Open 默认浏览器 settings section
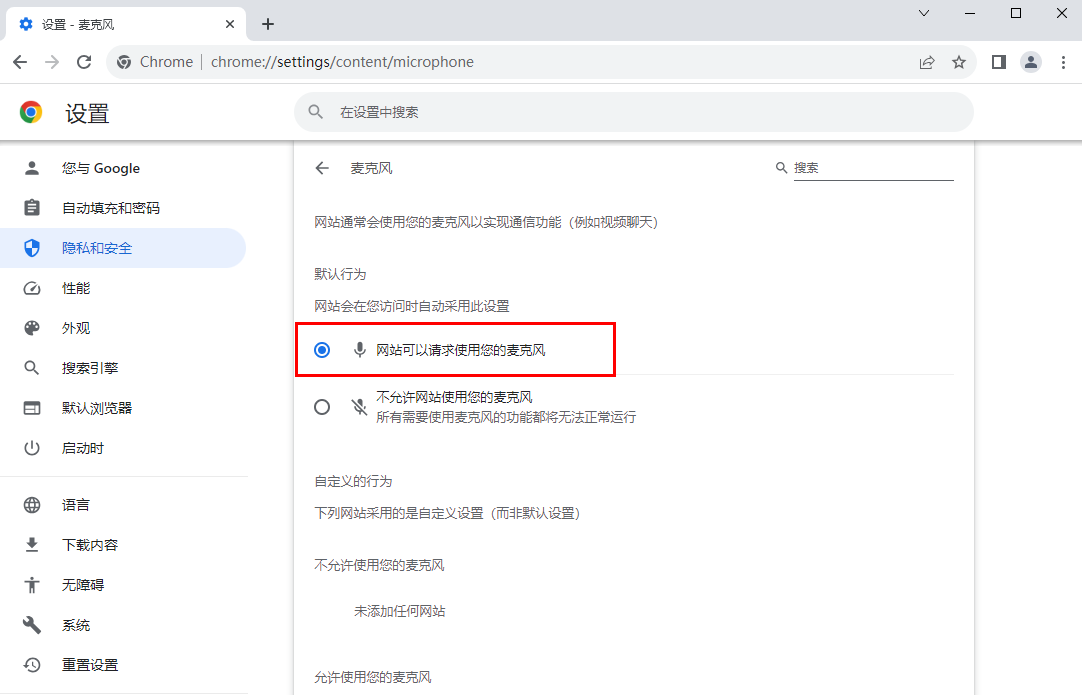Viewport: 1082px width, 695px height. tap(123, 408)
